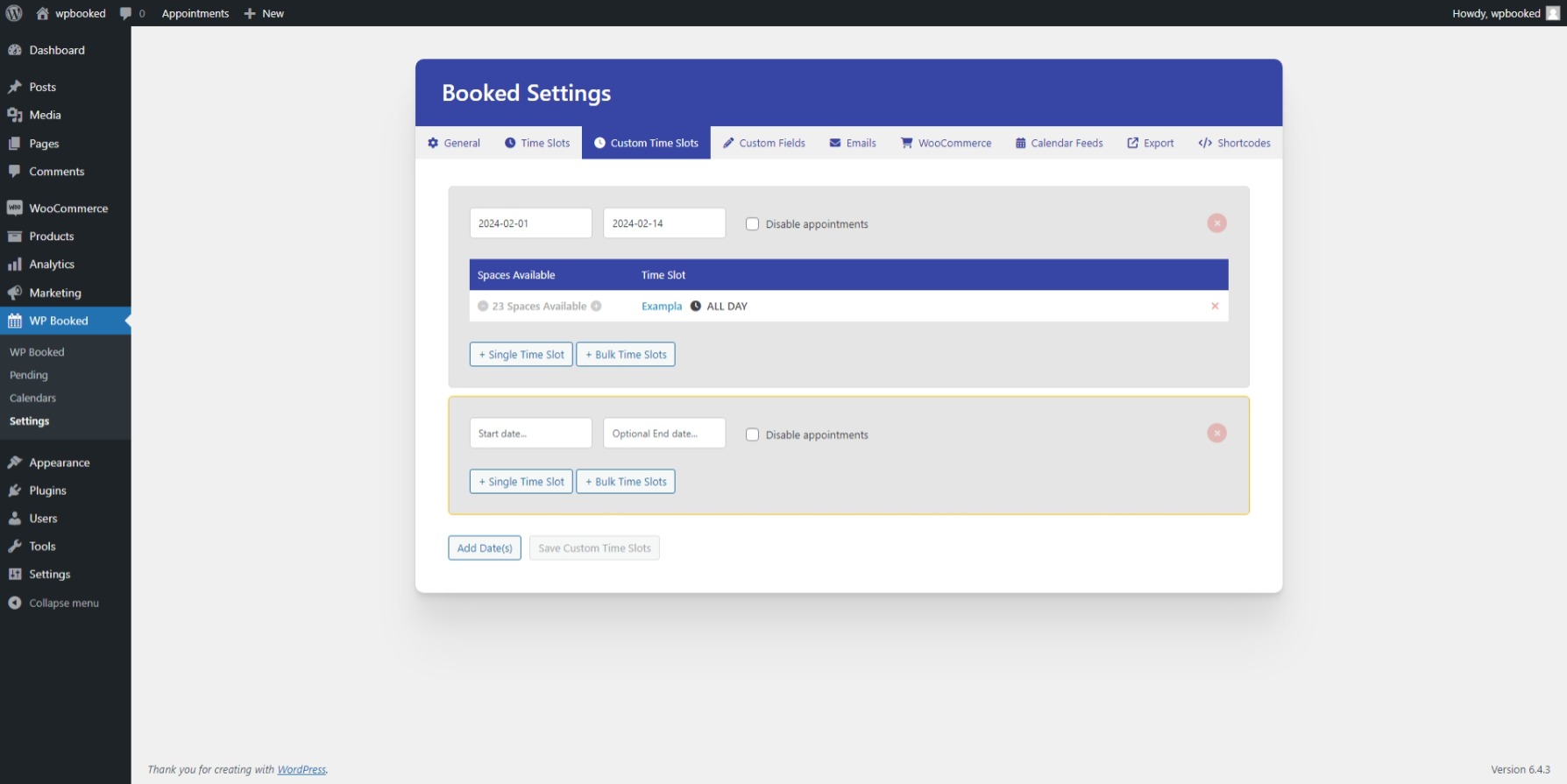The width and height of the screenshot is (1567, 784).
Task: Open Marketing in the sidebar
Action: coord(66,293)
